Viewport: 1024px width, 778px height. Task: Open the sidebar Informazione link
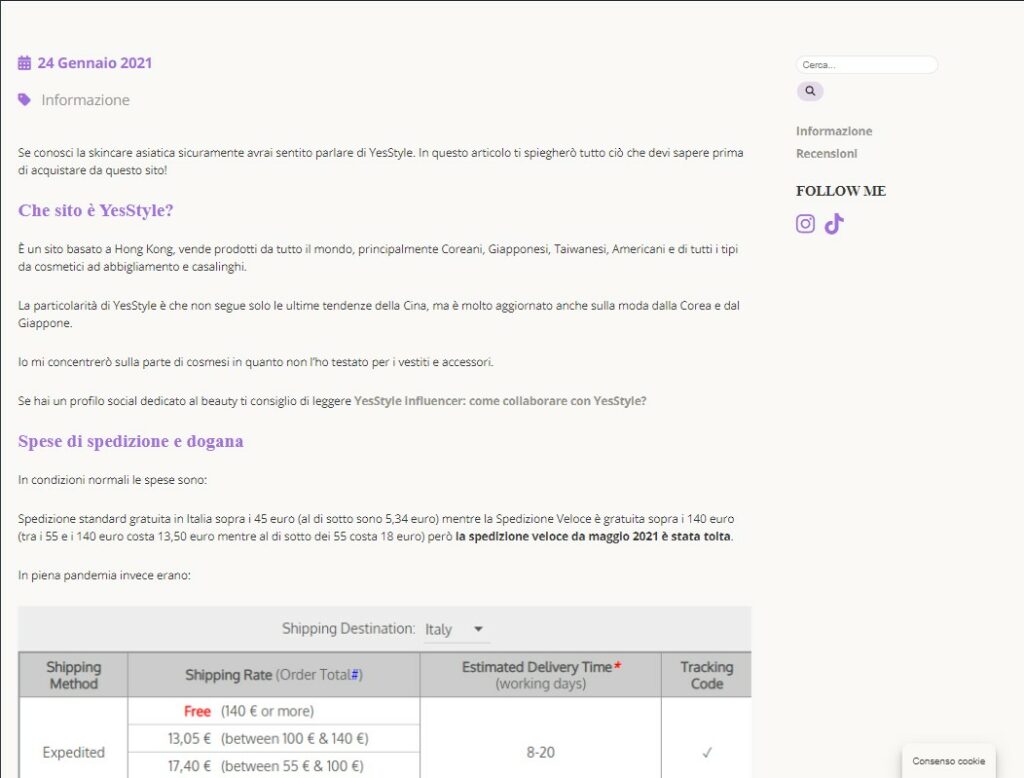click(x=834, y=131)
